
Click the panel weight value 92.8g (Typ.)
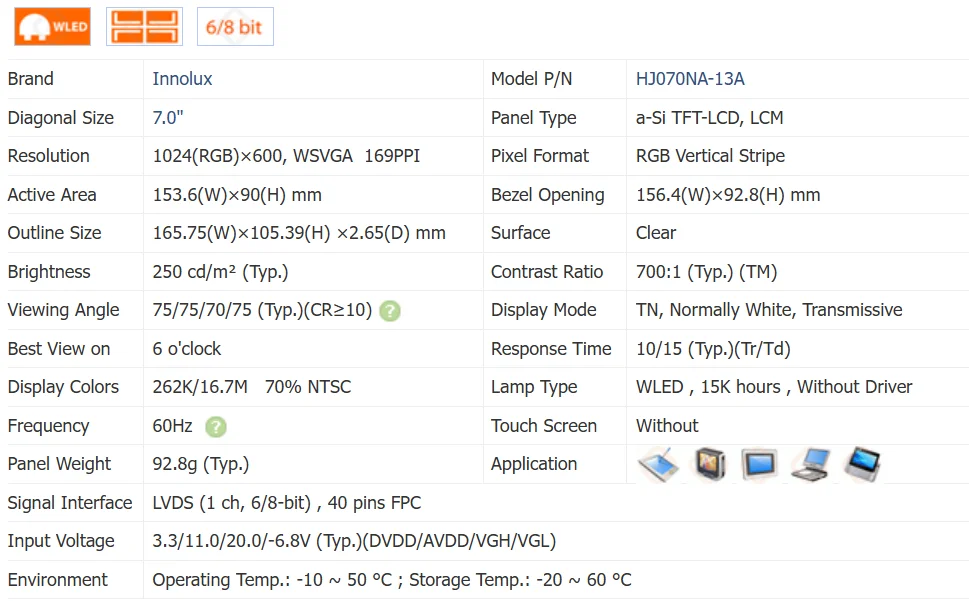[201, 464]
